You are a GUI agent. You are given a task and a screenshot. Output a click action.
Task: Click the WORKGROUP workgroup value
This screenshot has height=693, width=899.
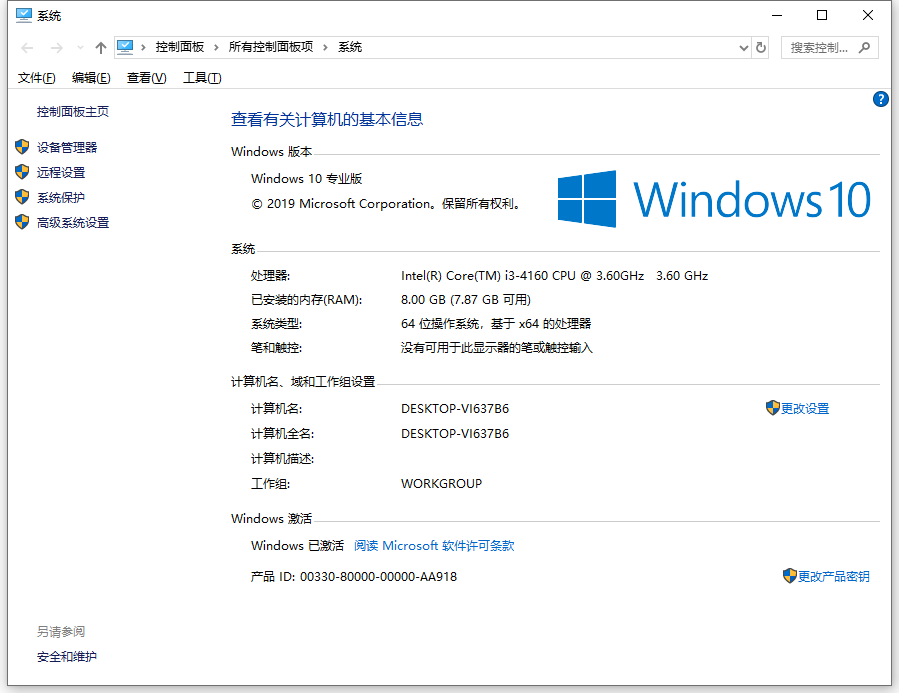(x=441, y=484)
